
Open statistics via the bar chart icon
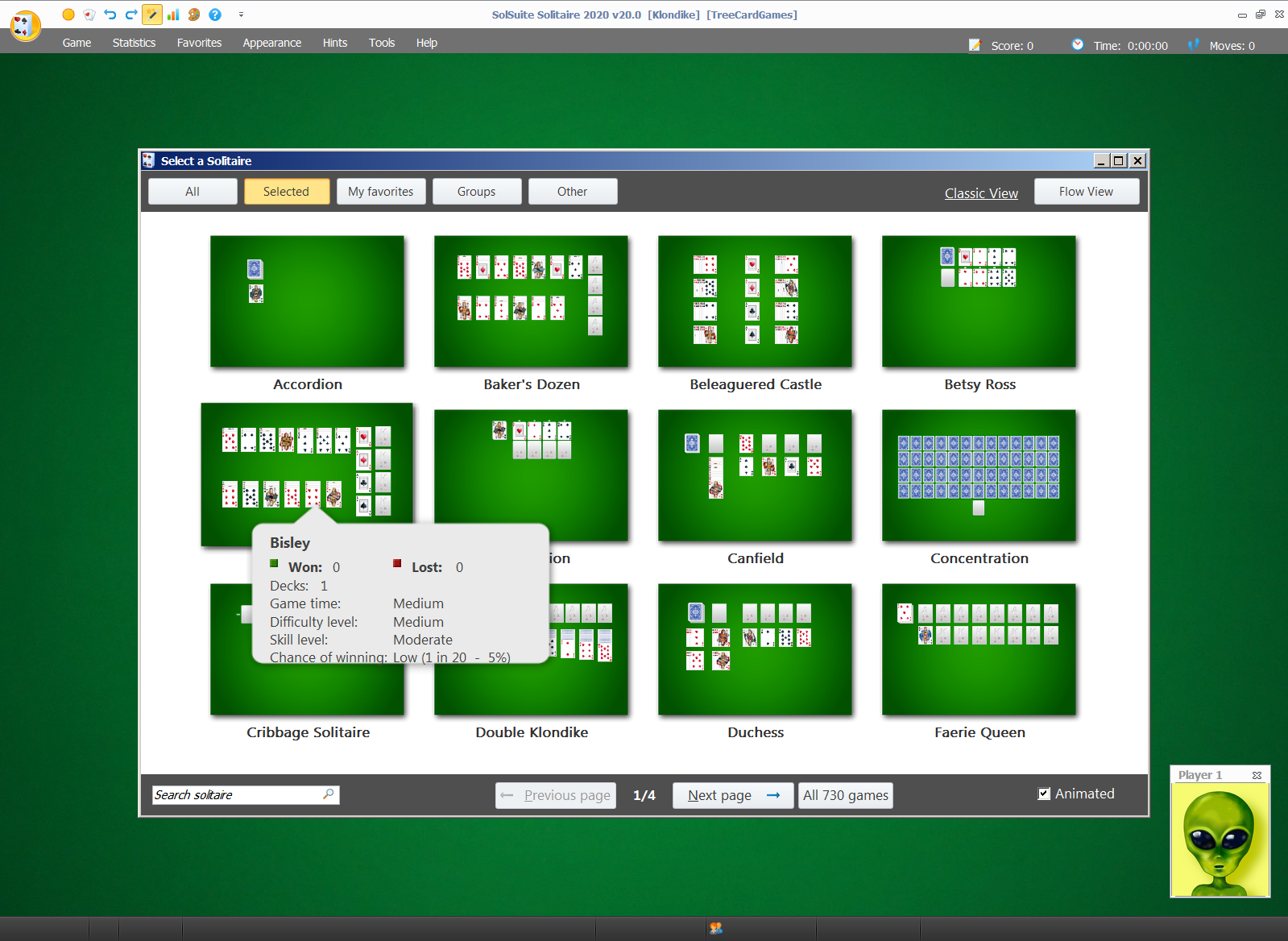click(173, 15)
